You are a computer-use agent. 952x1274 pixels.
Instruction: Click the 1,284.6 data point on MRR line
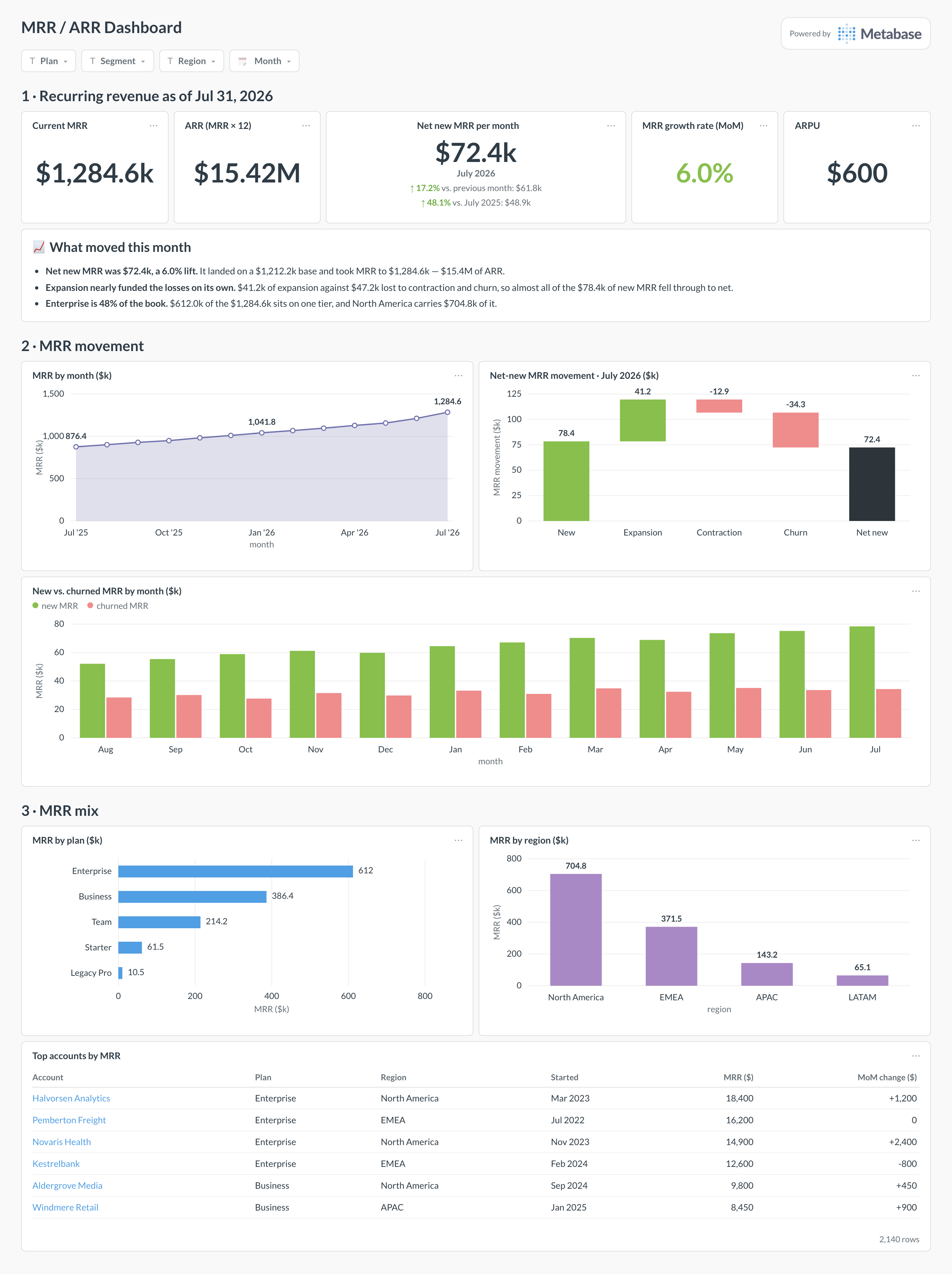coord(448,412)
